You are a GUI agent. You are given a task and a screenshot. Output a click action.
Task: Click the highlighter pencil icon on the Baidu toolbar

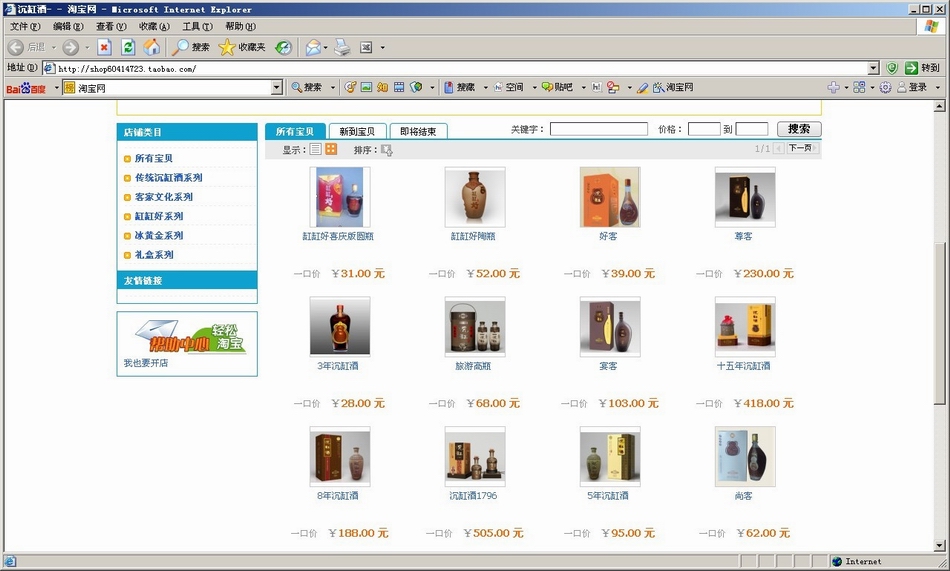642,88
